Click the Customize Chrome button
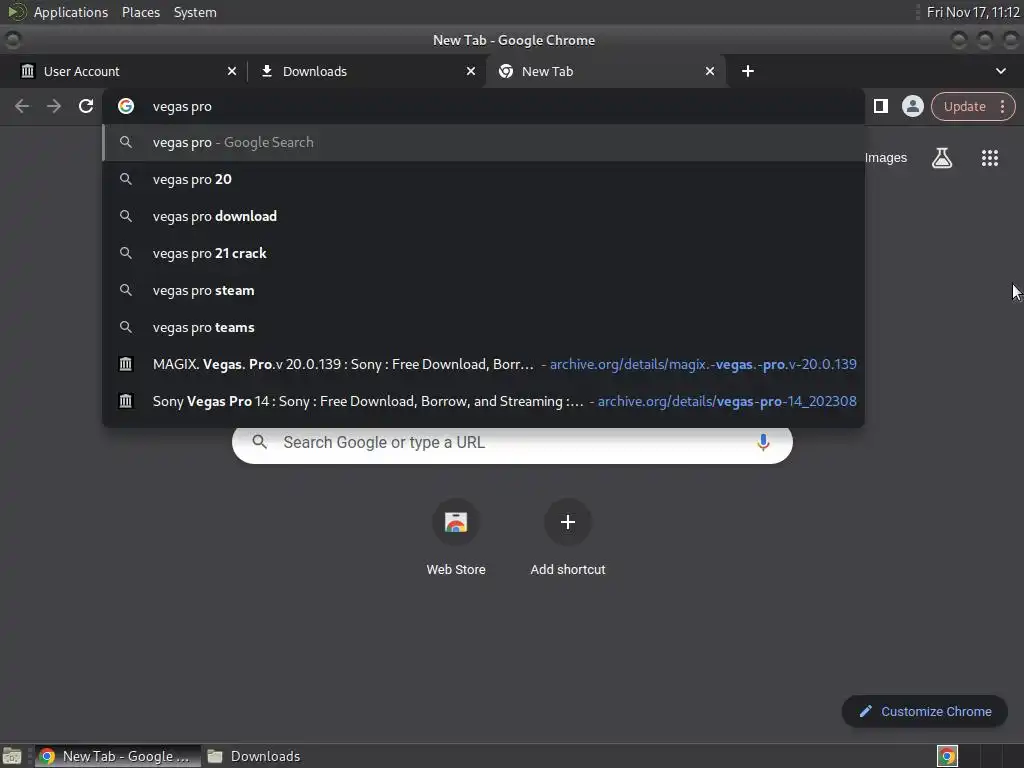Viewport: 1024px width, 768px height. [x=924, y=711]
